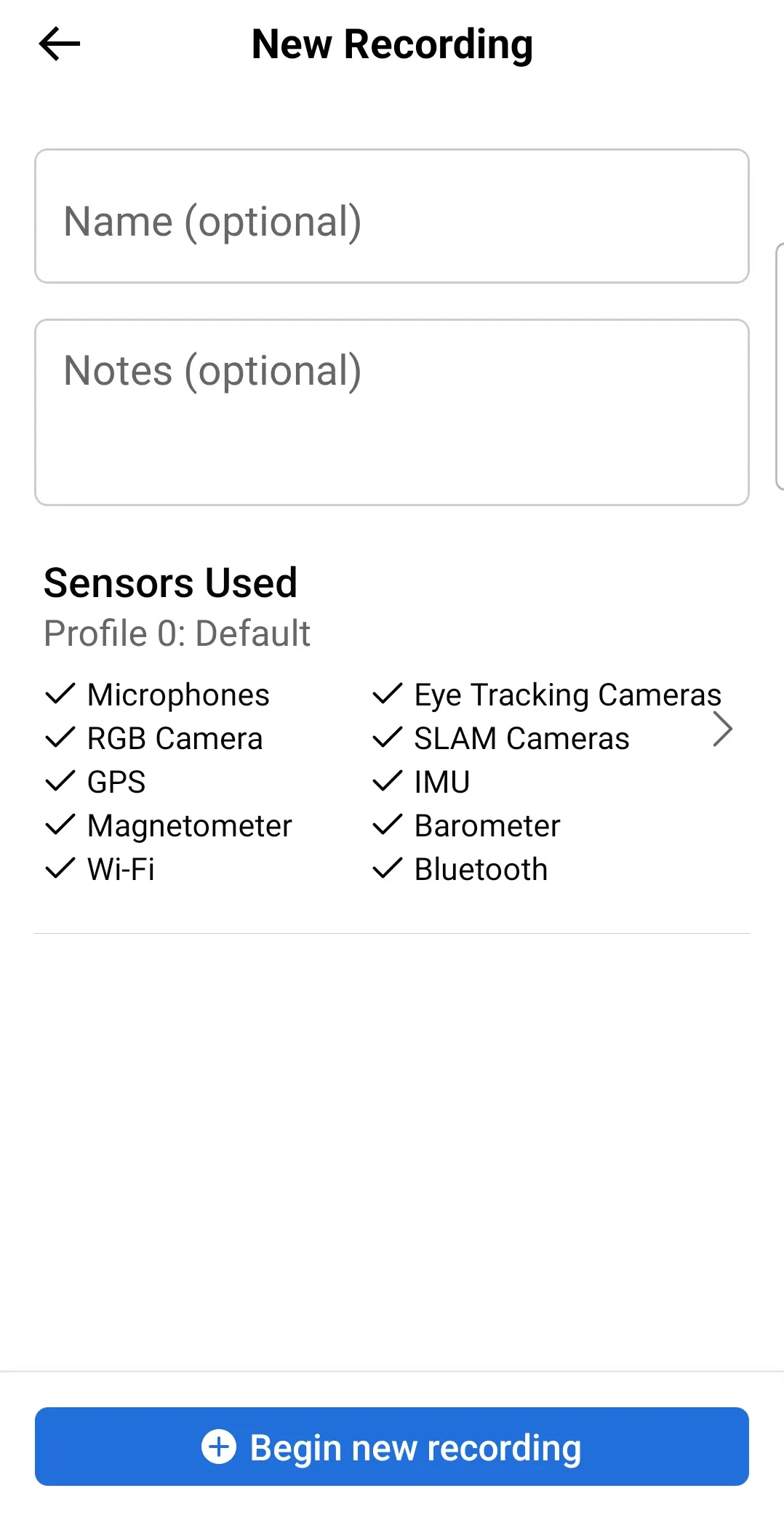Click the New Recording title
Image resolution: width=784 pixels, height=1520 pixels.
[x=392, y=44]
